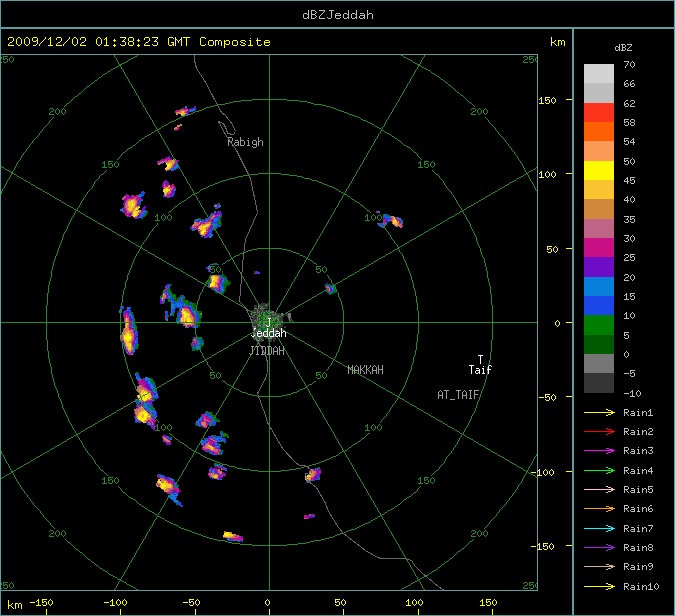Select the -10 value in dBZ legend
The image size is (675, 616).
tap(632, 393)
